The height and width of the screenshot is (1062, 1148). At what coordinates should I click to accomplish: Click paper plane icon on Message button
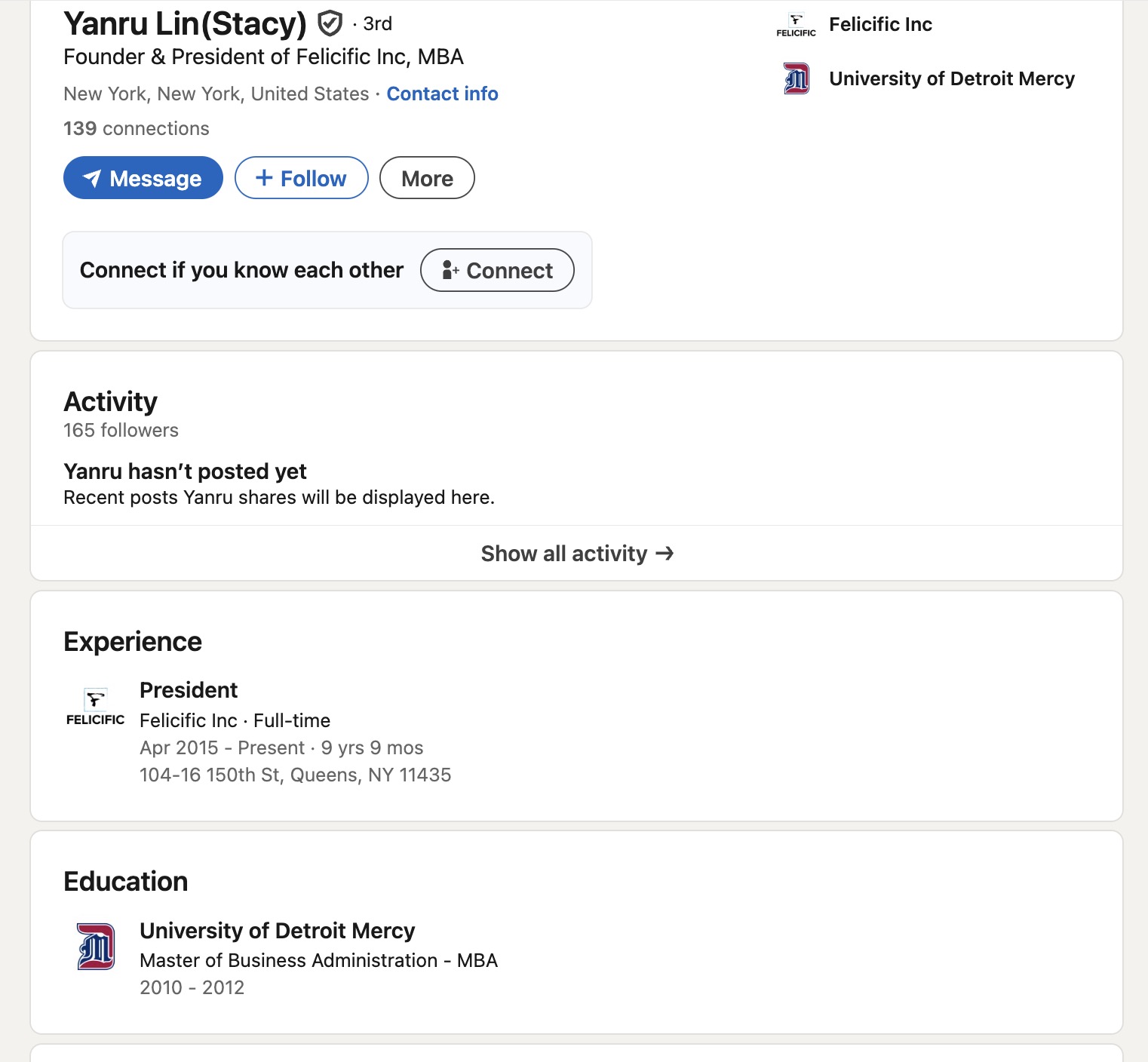[92, 179]
